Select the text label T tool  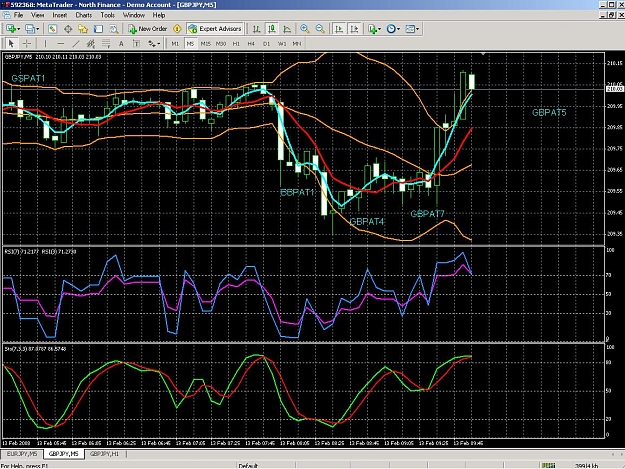click(136, 43)
